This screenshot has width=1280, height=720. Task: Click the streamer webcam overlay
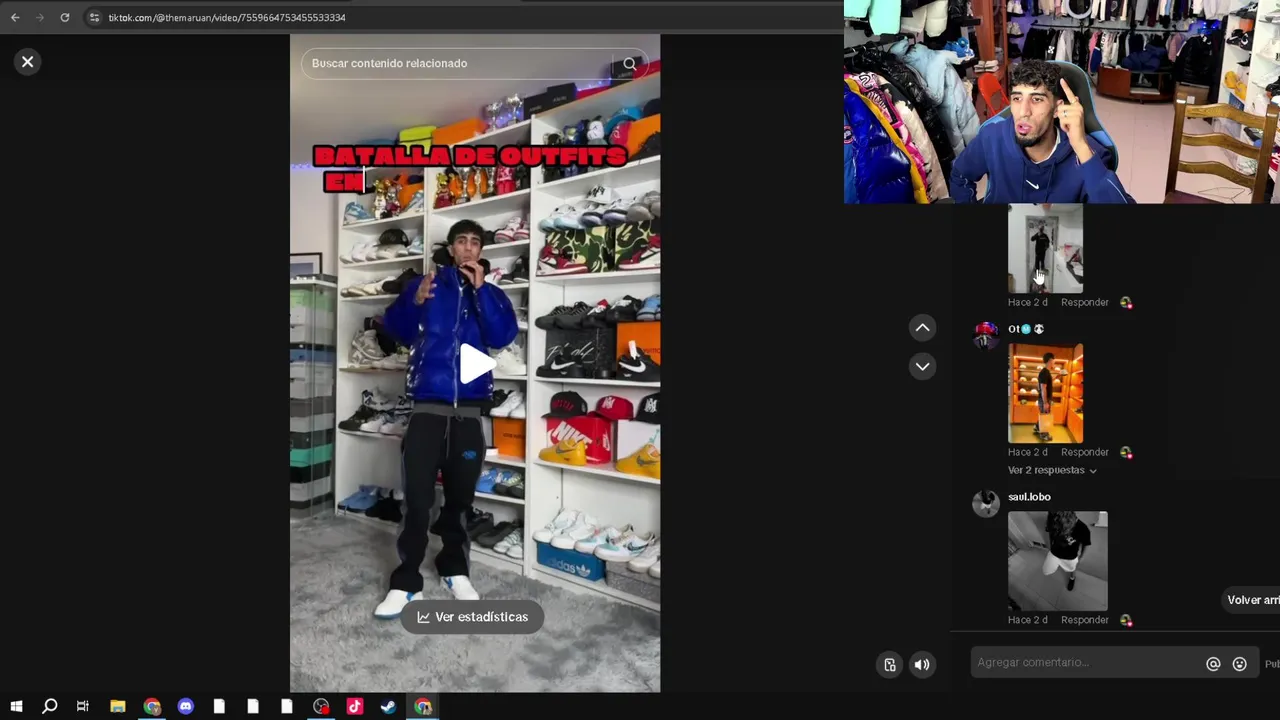(x=1062, y=102)
